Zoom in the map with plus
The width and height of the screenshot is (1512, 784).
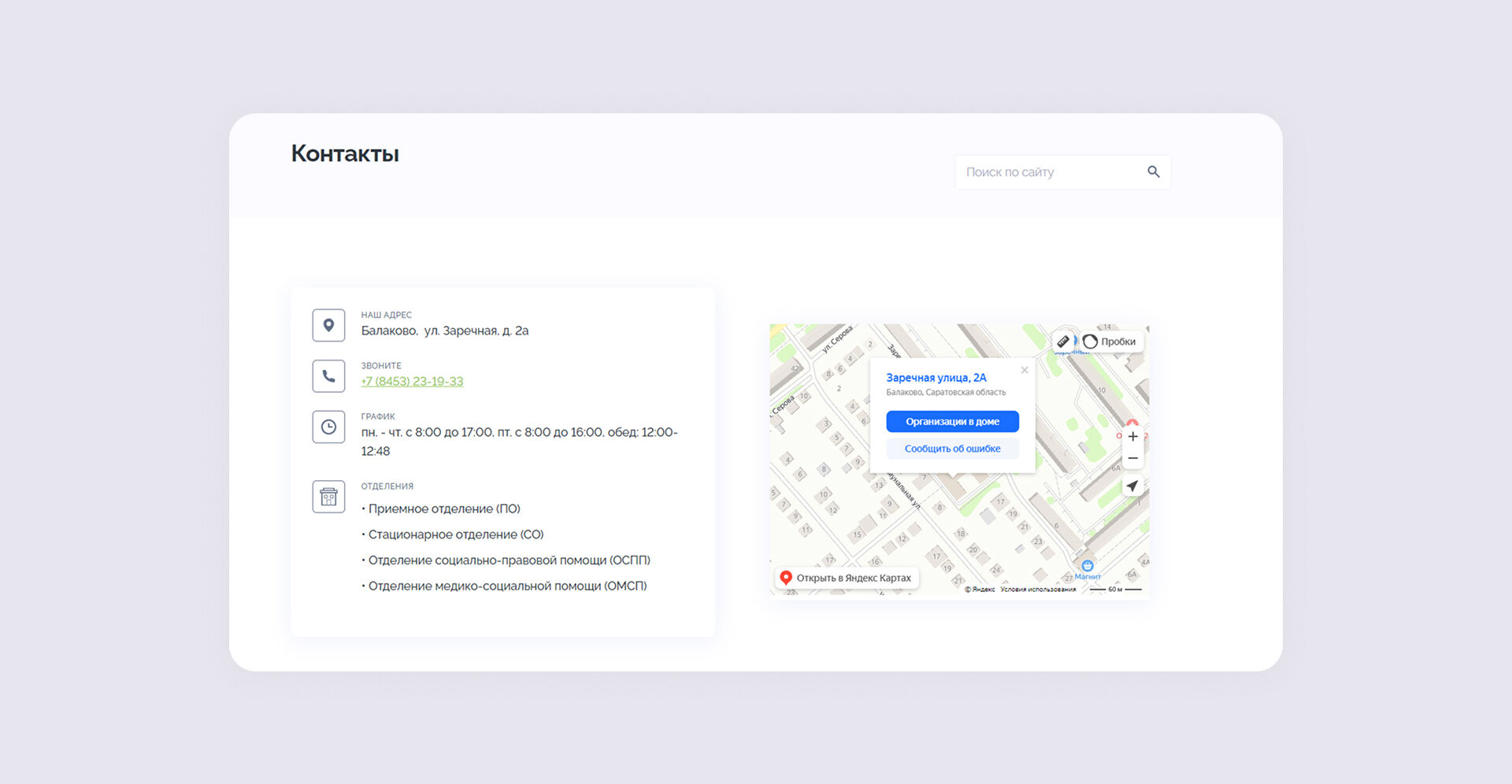coord(1132,436)
